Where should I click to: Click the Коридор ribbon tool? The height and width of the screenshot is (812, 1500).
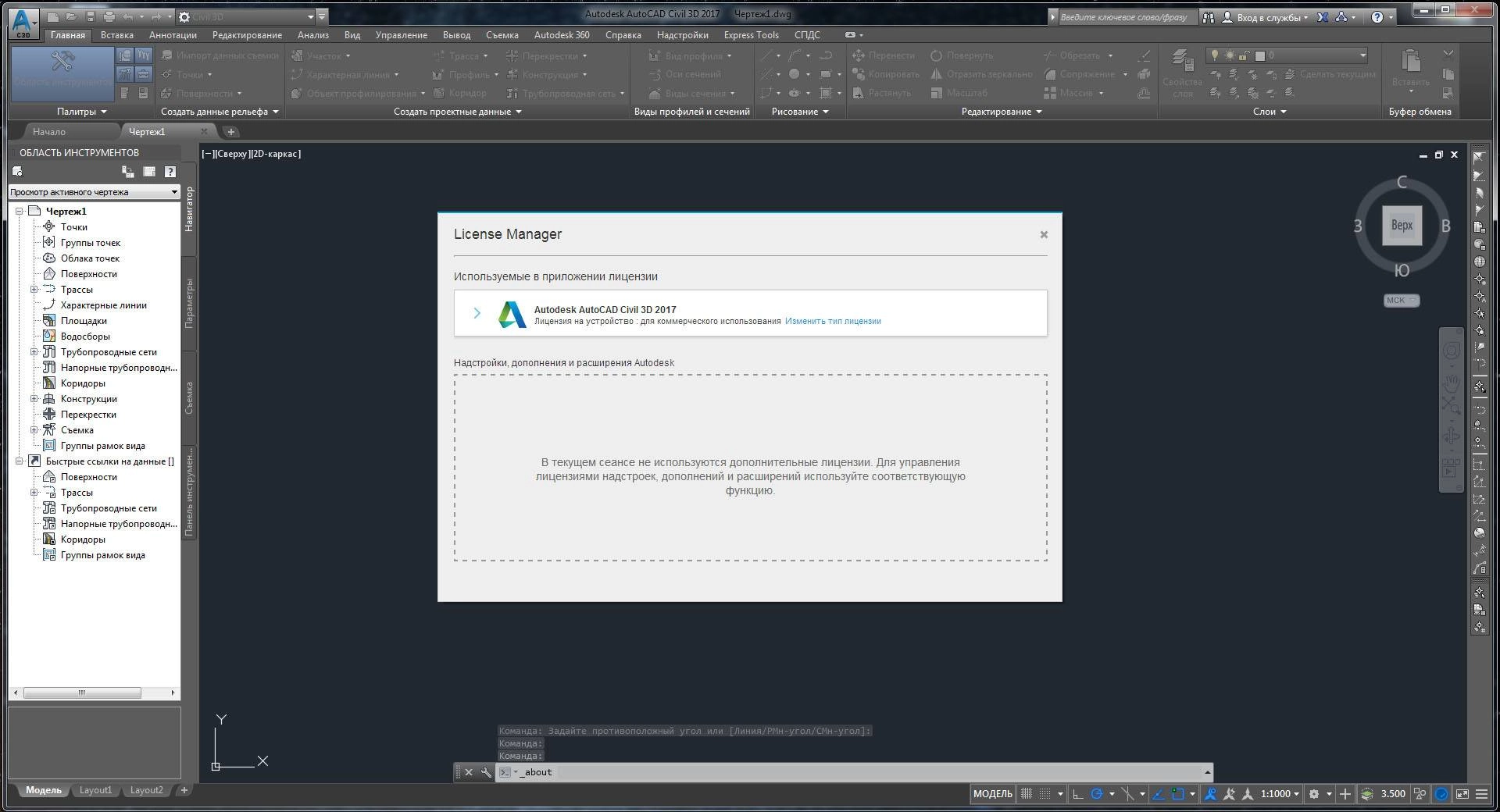(x=460, y=93)
